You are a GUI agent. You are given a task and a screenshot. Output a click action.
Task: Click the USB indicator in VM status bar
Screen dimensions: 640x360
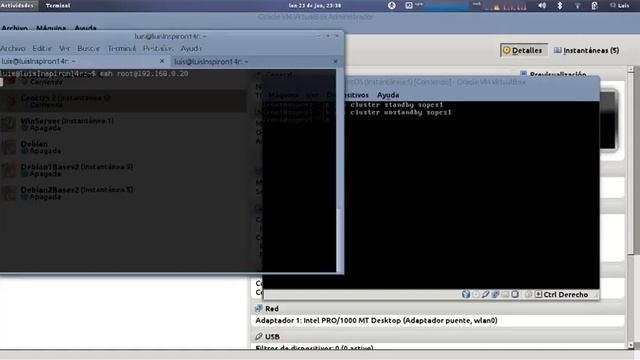(x=485, y=294)
